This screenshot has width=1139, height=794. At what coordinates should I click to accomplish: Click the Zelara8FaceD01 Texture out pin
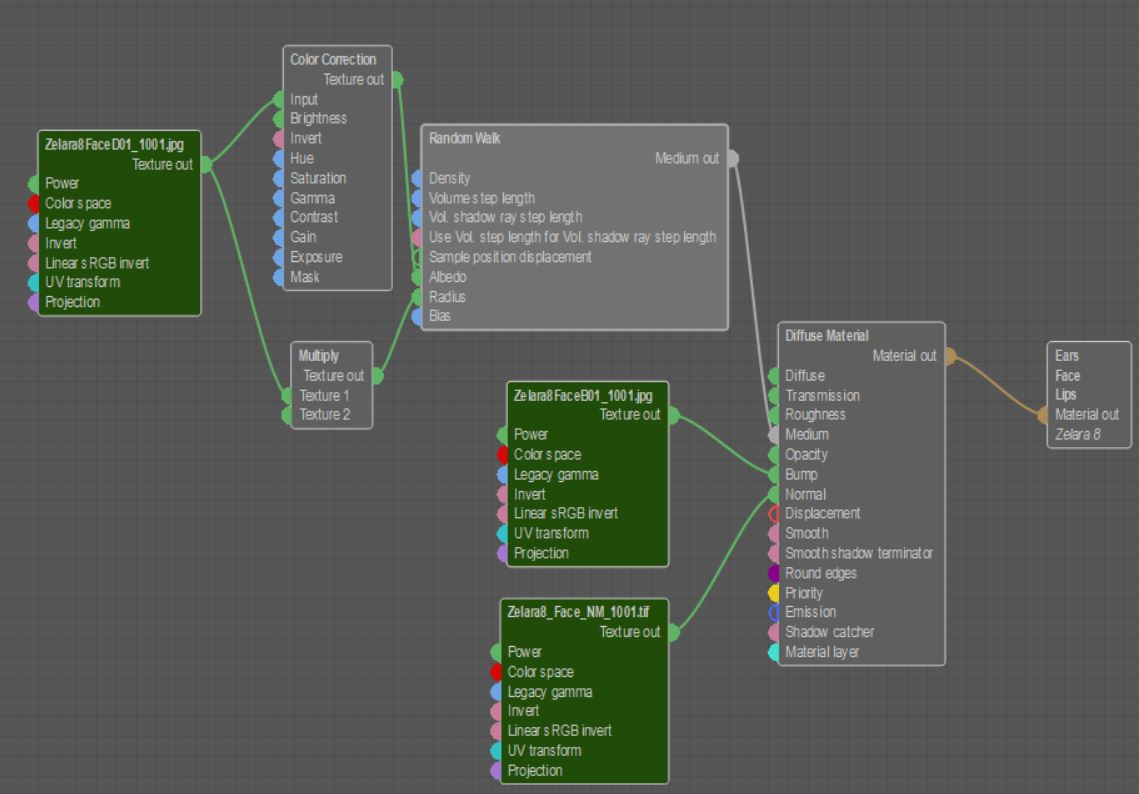pyautogui.click(x=206, y=165)
